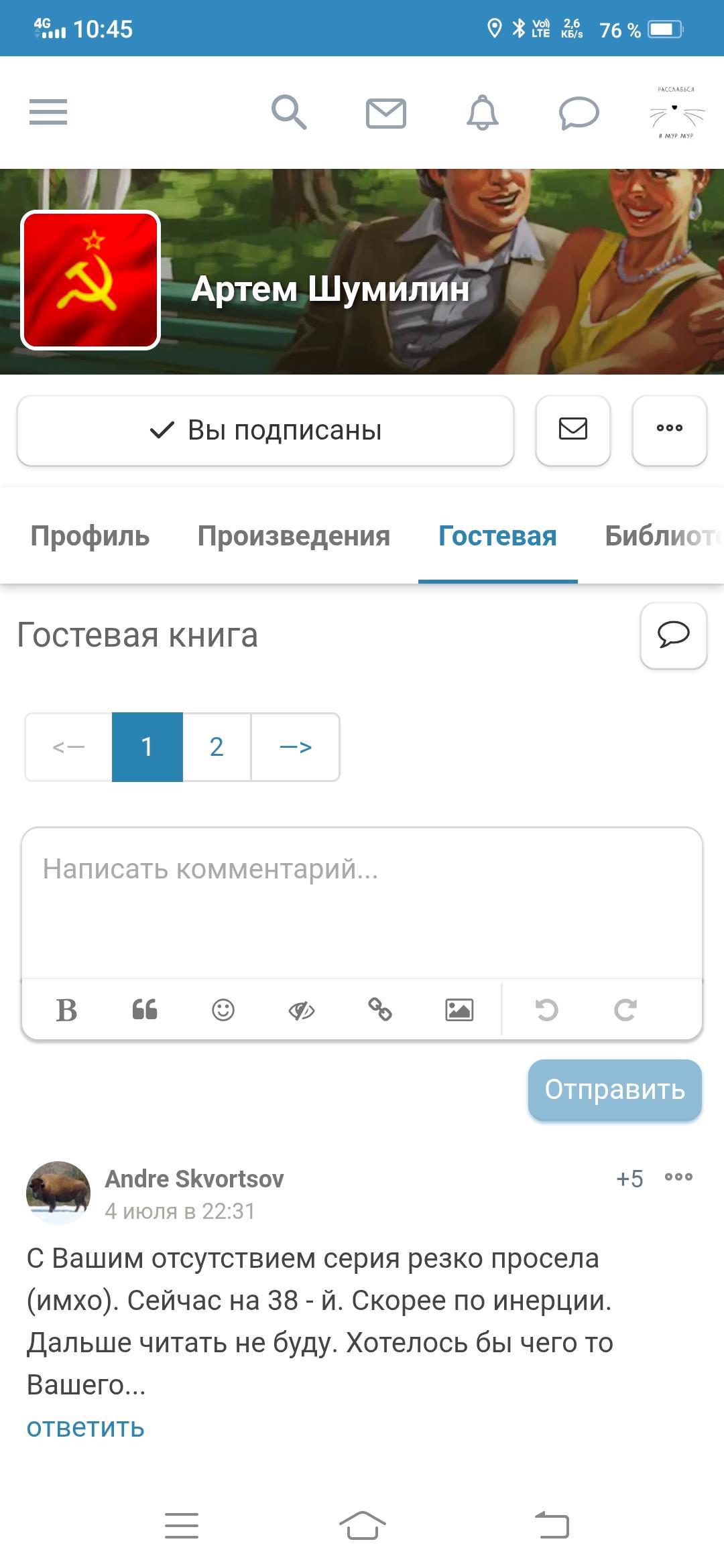The image size is (724, 1568).
Task: Click 'ответить' reply link under comment
Action: coord(86,1427)
